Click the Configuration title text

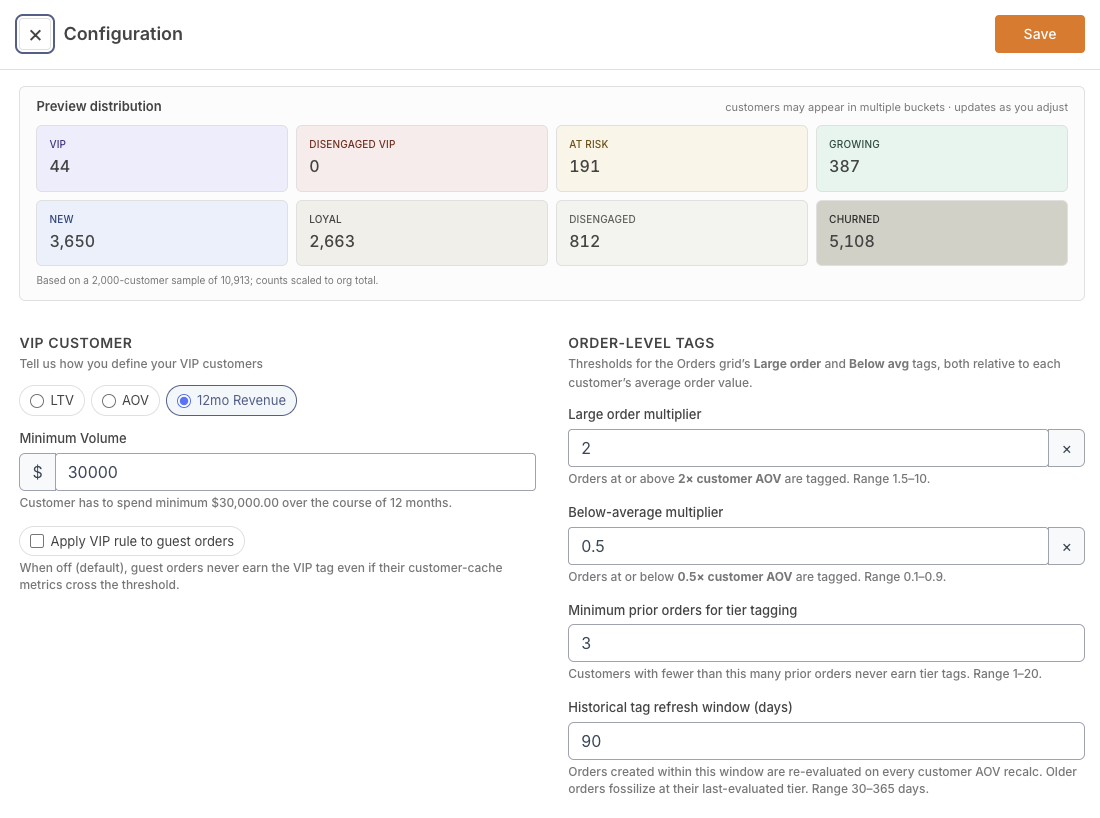(123, 34)
